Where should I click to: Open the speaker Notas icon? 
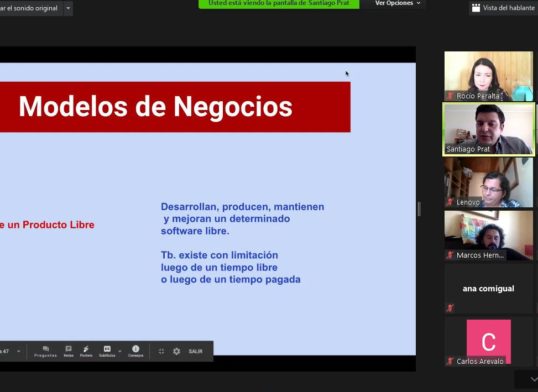69,351
